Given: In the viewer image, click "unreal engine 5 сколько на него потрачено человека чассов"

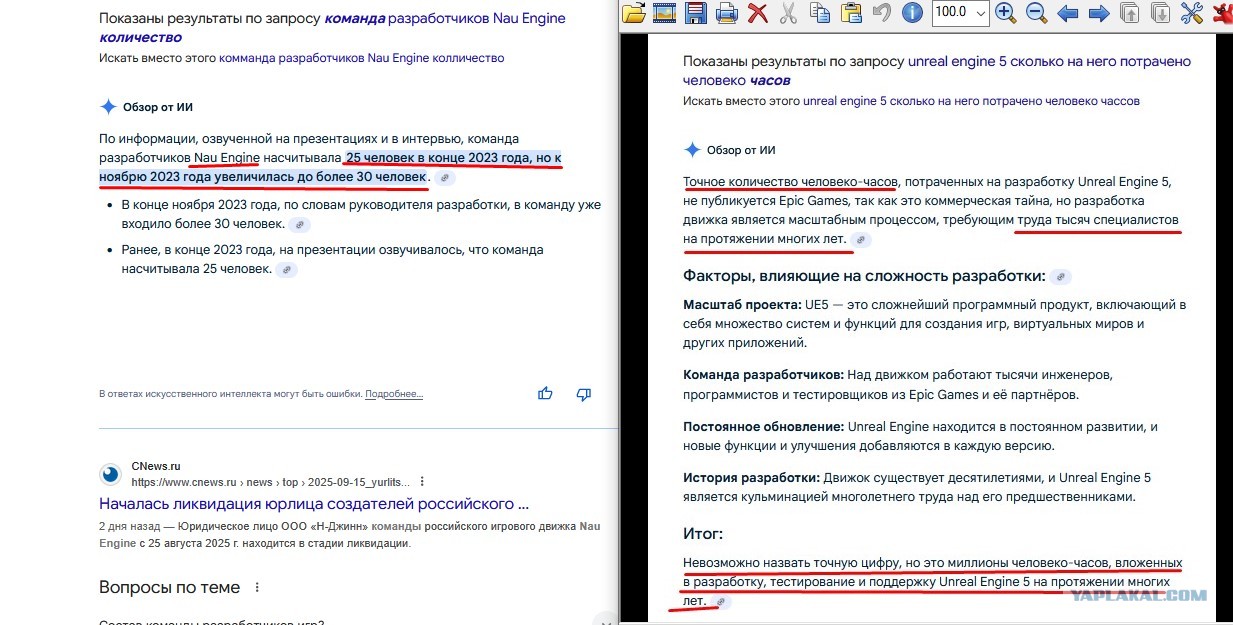Looking at the screenshot, I should click(971, 101).
